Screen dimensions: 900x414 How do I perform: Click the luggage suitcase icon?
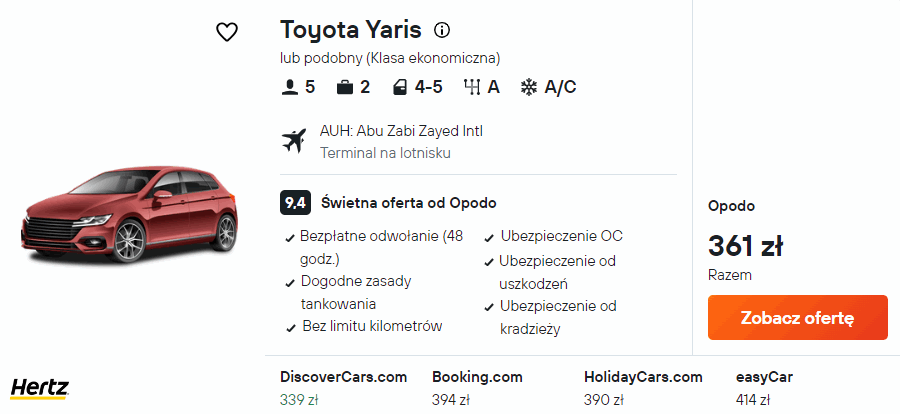click(x=346, y=88)
